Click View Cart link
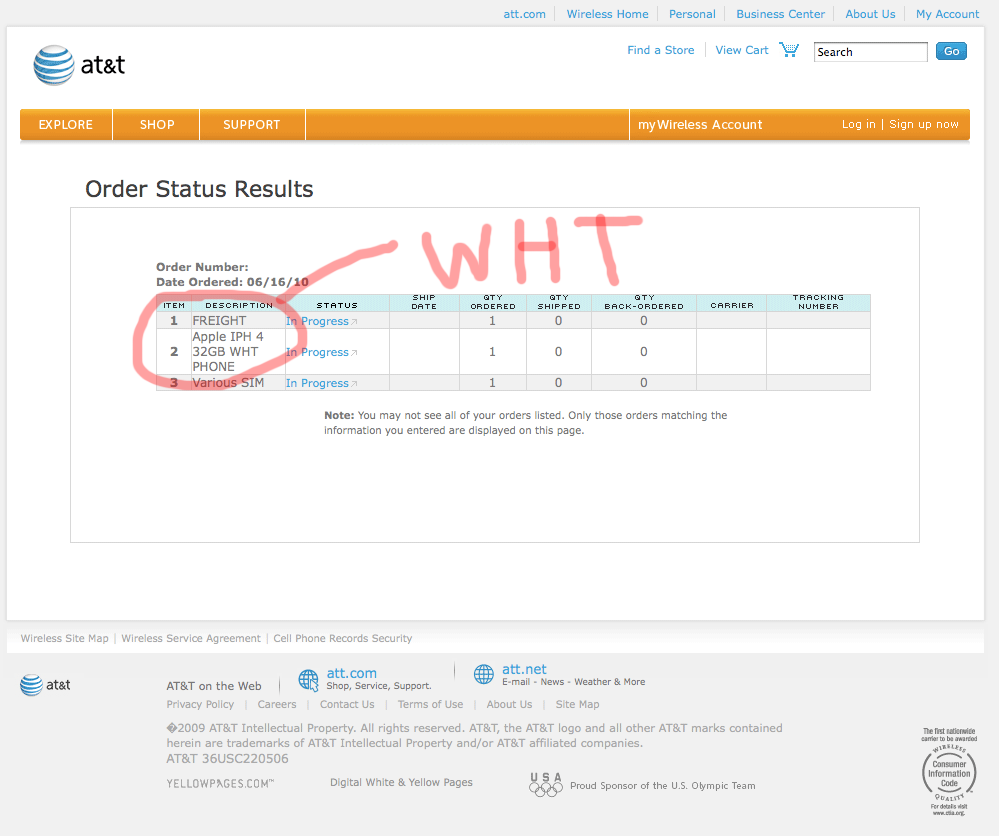Screen dimensions: 999x836 pos(742,50)
